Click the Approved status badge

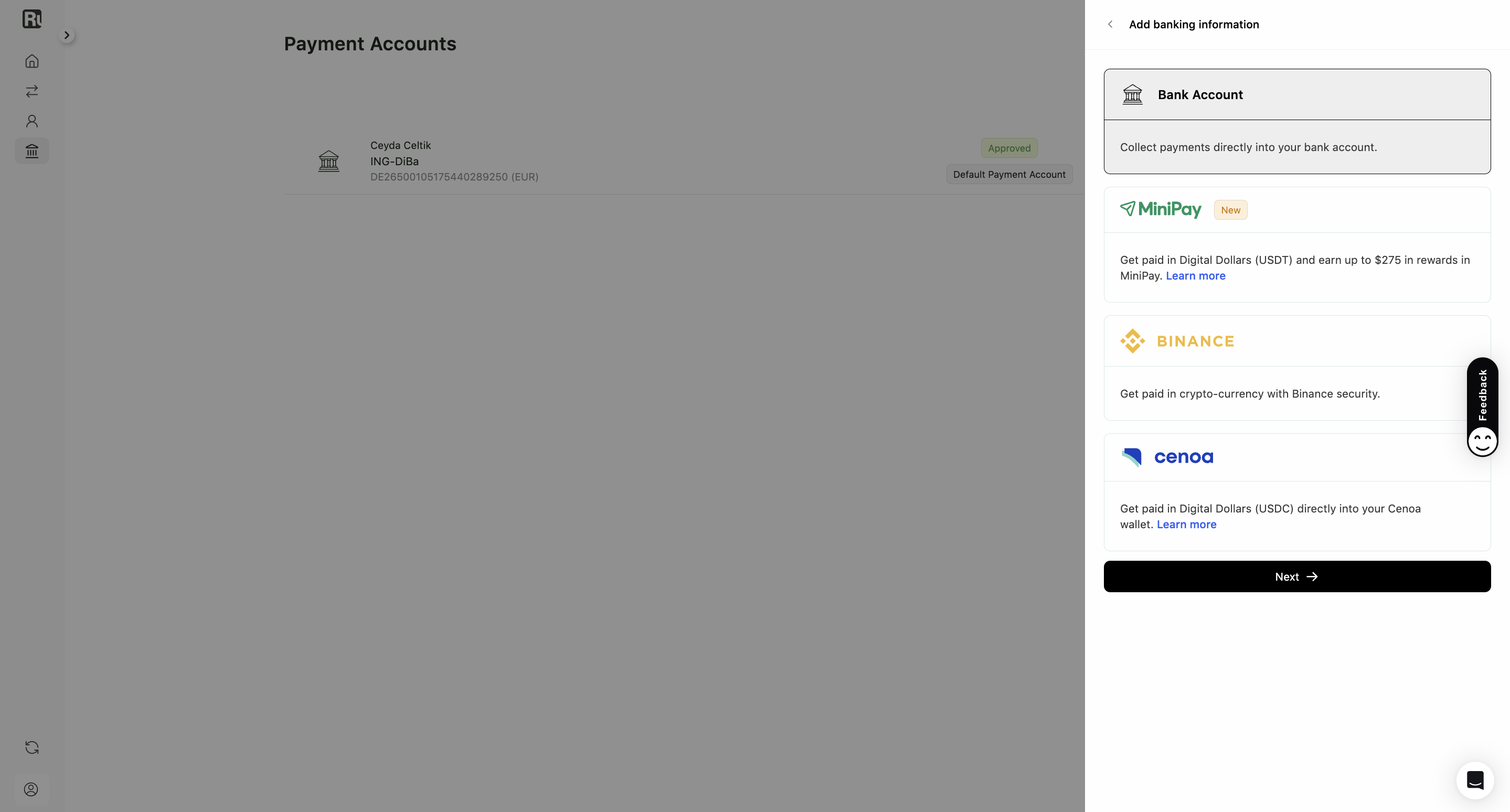click(x=1009, y=148)
